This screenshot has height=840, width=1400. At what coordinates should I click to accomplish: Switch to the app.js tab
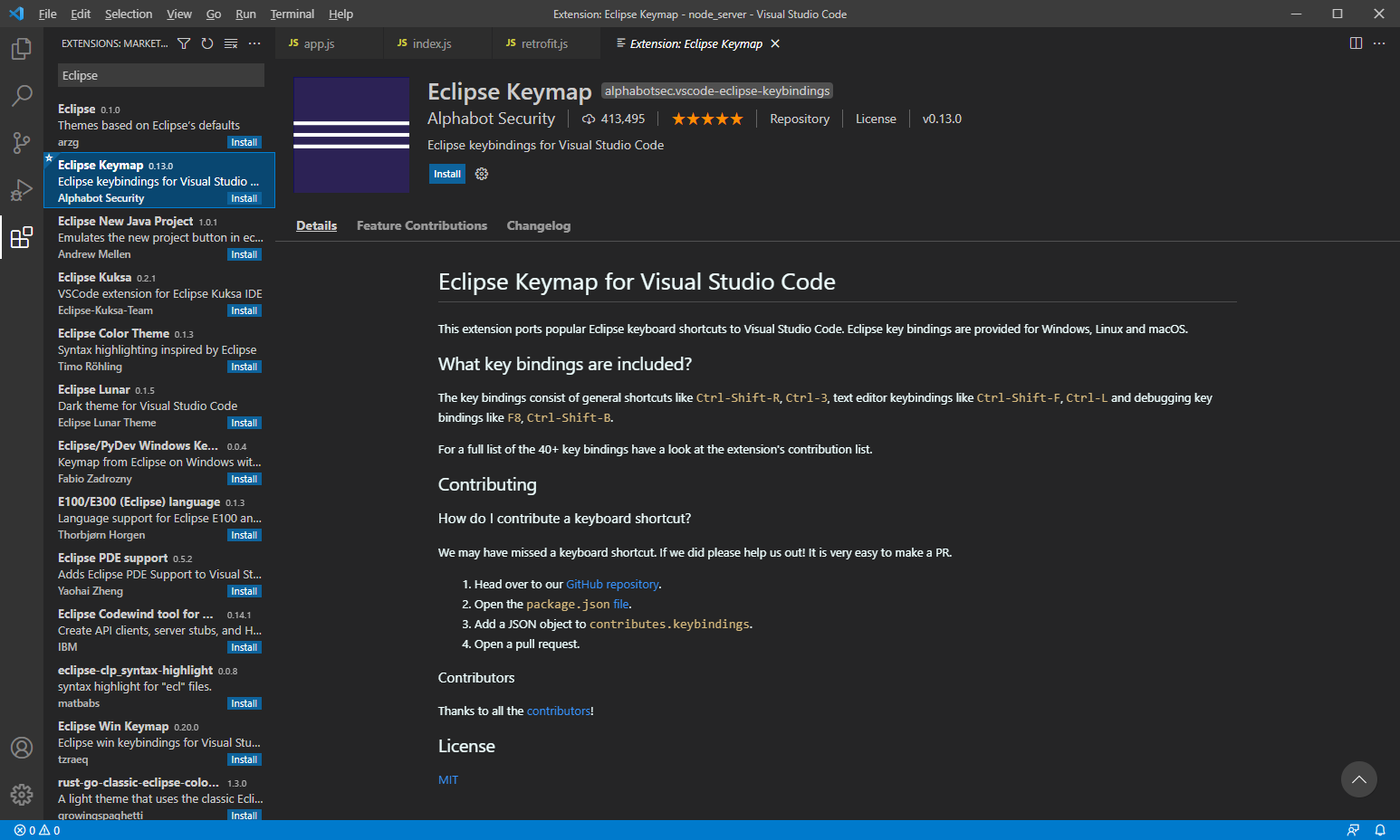(329, 43)
